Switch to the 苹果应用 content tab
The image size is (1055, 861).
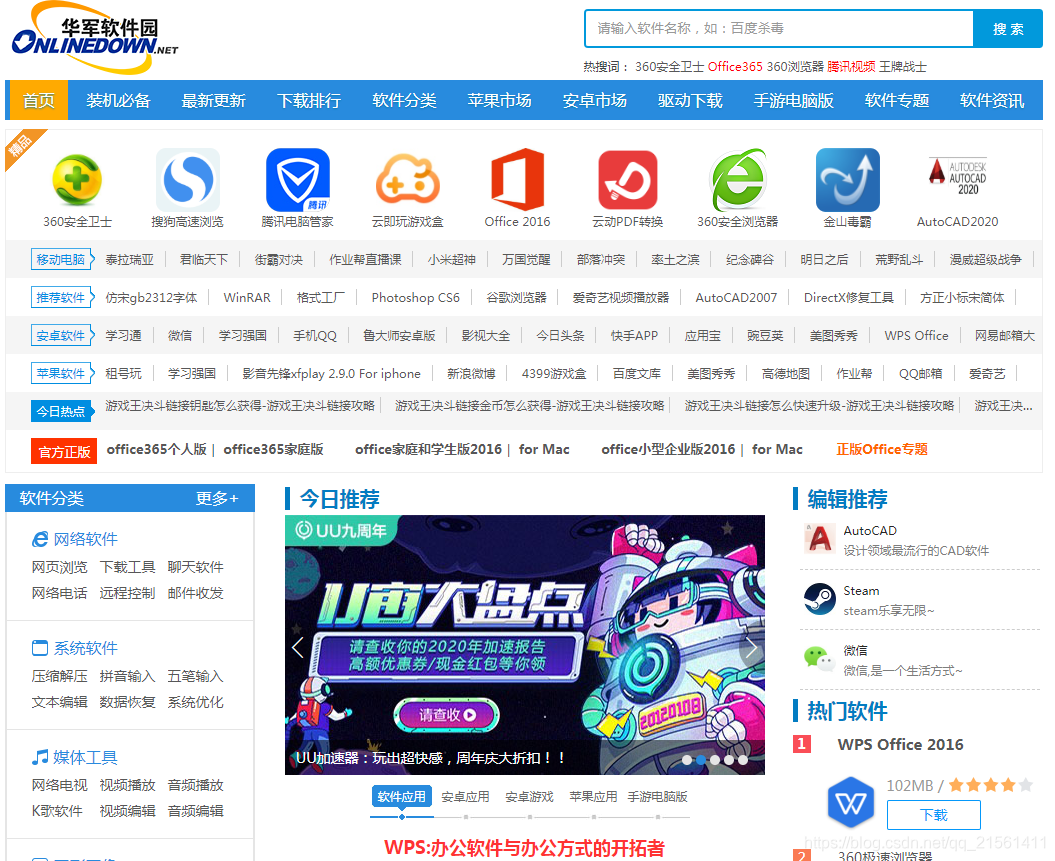tap(593, 796)
